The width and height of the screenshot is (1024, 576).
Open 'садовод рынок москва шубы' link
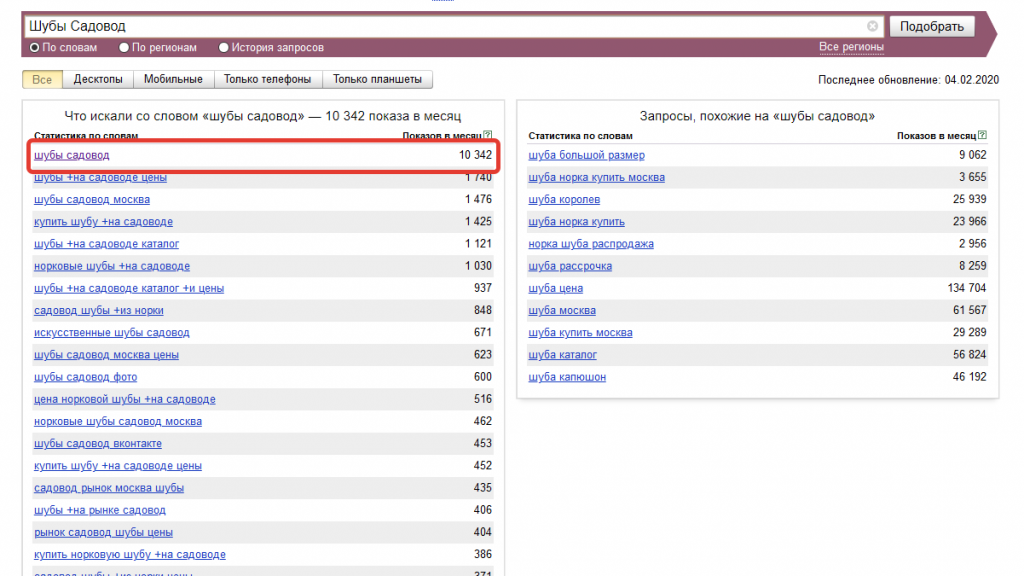[x=109, y=488]
